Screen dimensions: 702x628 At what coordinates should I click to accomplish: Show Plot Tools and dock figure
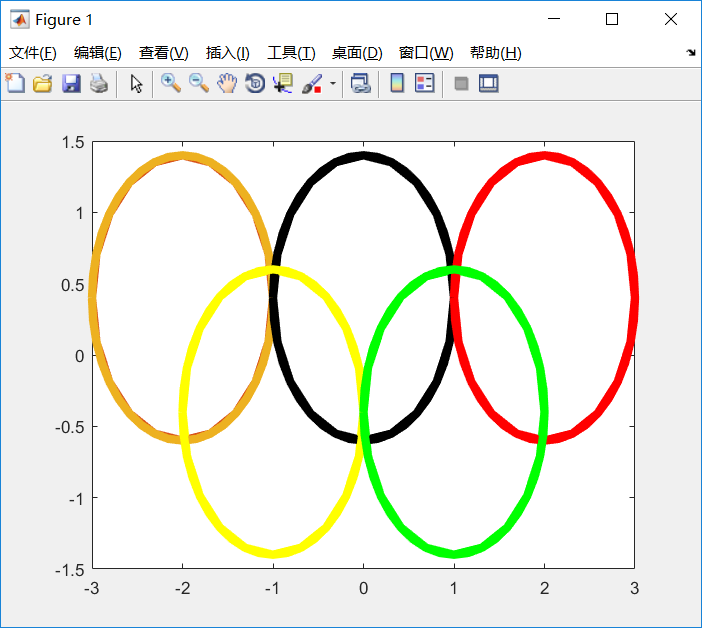tap(488, 84)
